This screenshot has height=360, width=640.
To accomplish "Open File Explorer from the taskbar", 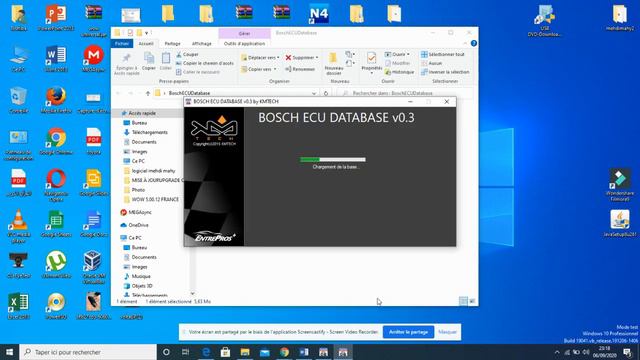I will 245,352.
